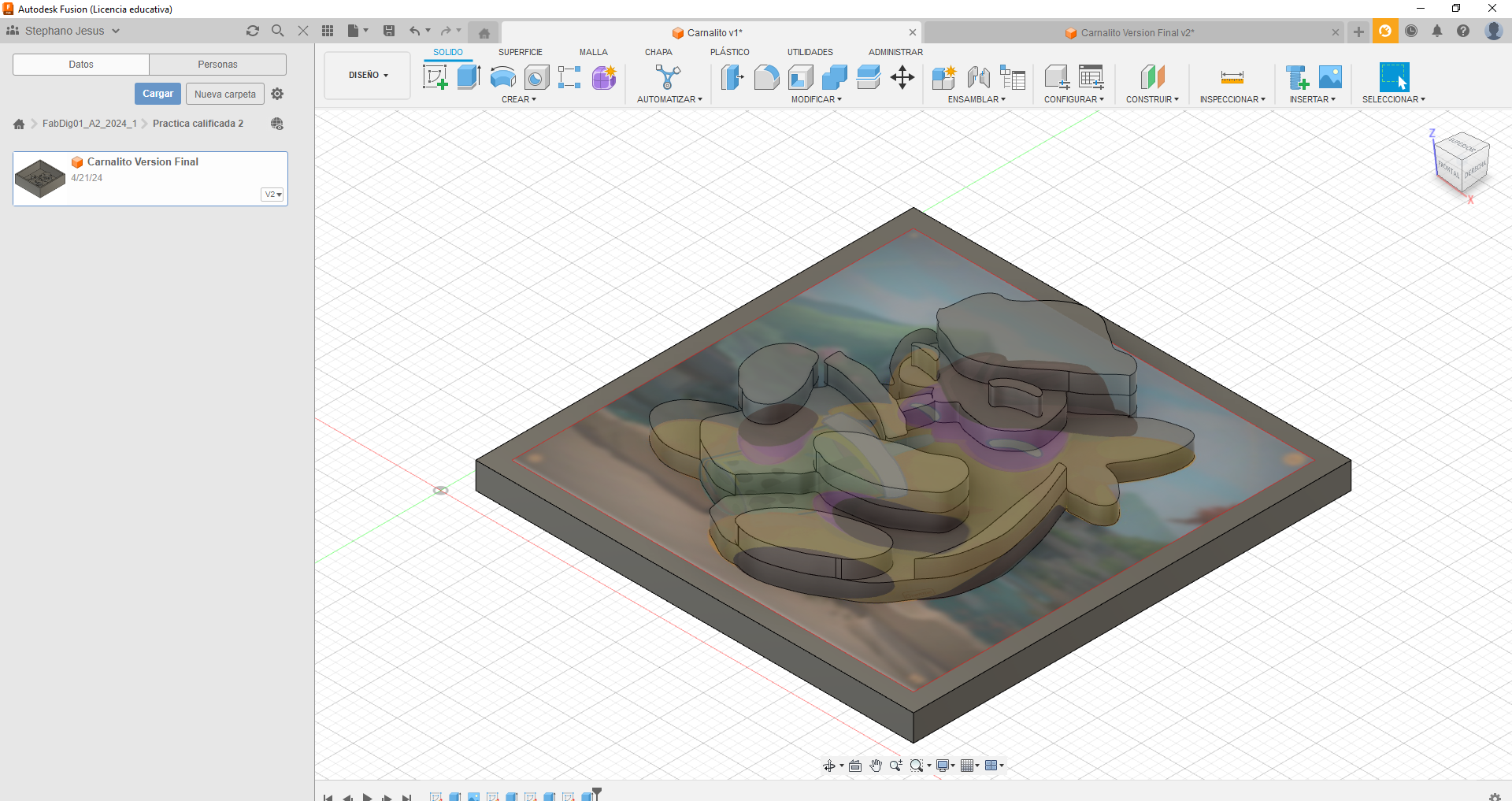Expand the Automatizar dropdown menu
The image size is (1512, 801).
point(669,99)
